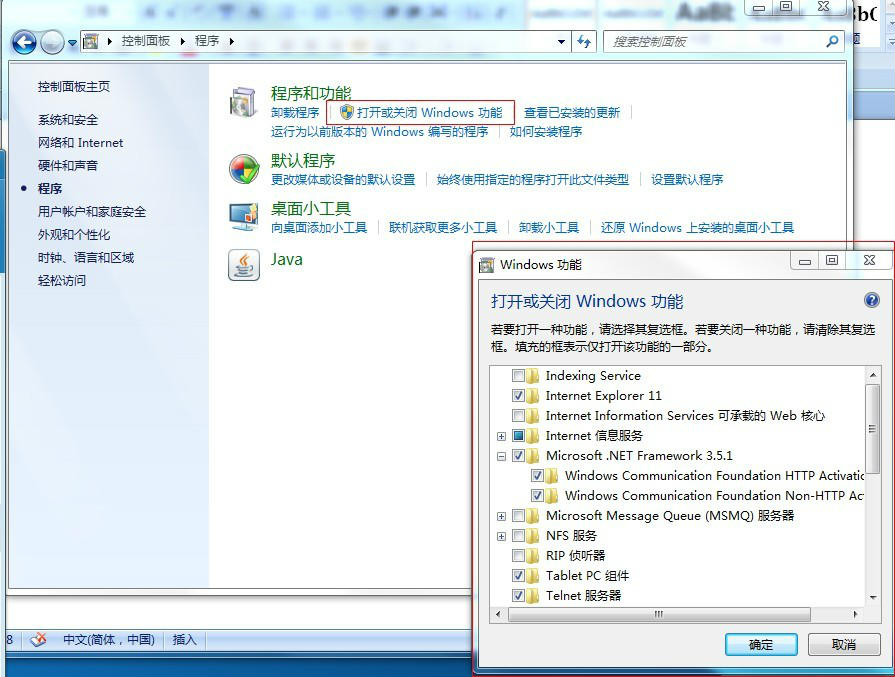Open 更改媒体或设备的默认设置 link
Screen dimensions: 895x677
click(343, 180)
